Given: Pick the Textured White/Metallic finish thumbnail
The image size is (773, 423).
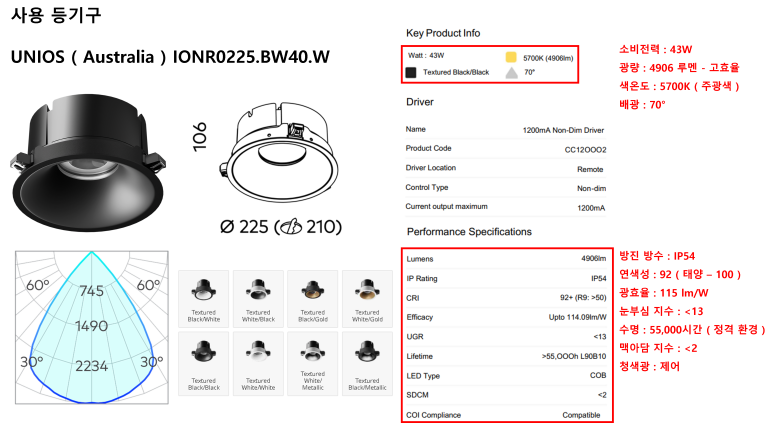Looking at the screenshot, I should coord(313,364).
